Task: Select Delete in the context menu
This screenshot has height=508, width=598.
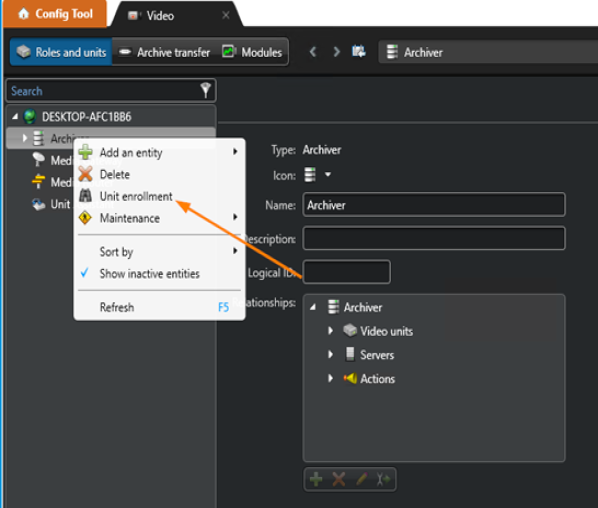Action: tap(114, 174)
